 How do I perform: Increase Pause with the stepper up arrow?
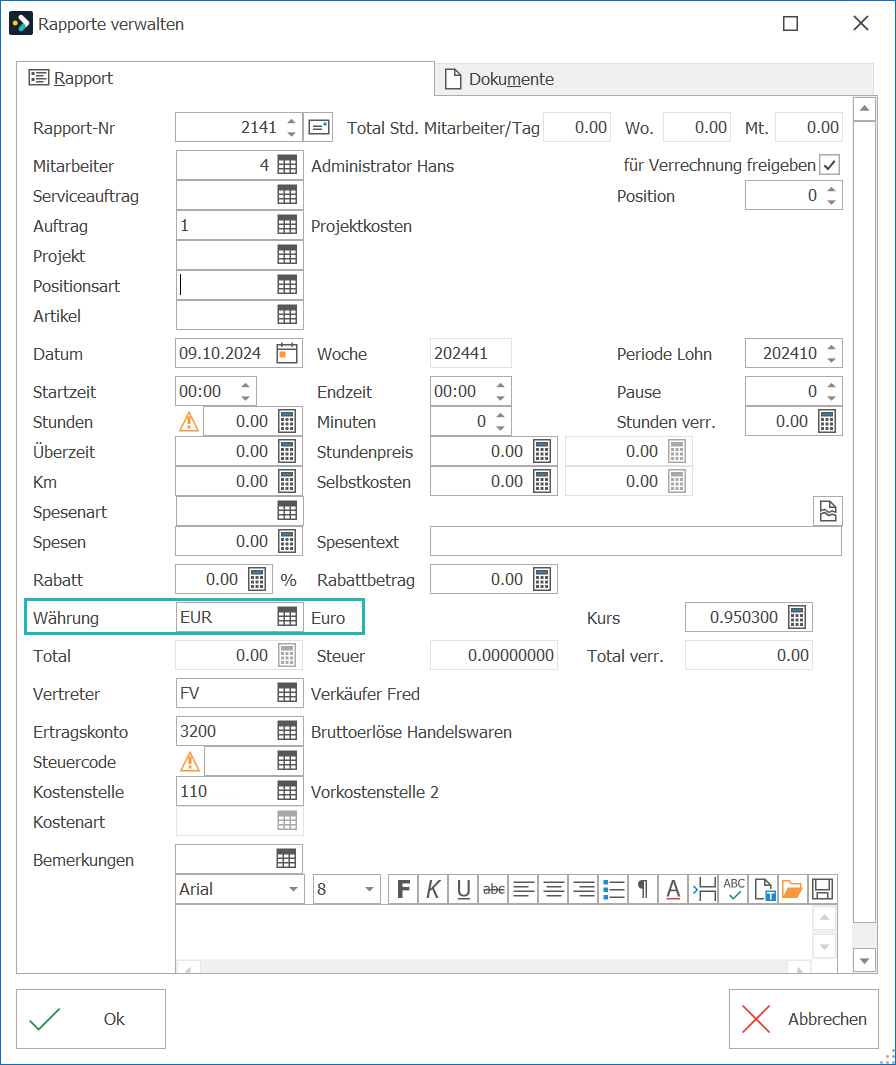(831, 385)
